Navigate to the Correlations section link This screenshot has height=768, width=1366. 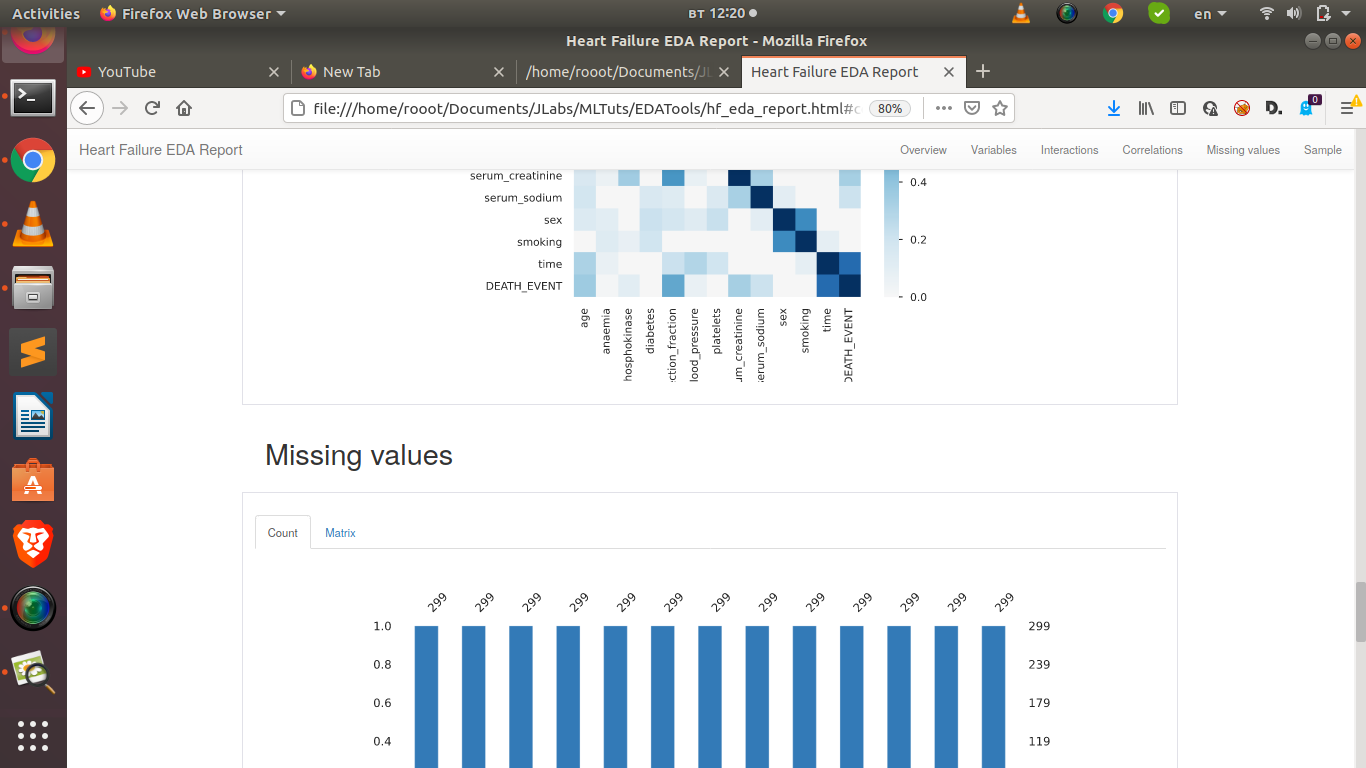1152,150
